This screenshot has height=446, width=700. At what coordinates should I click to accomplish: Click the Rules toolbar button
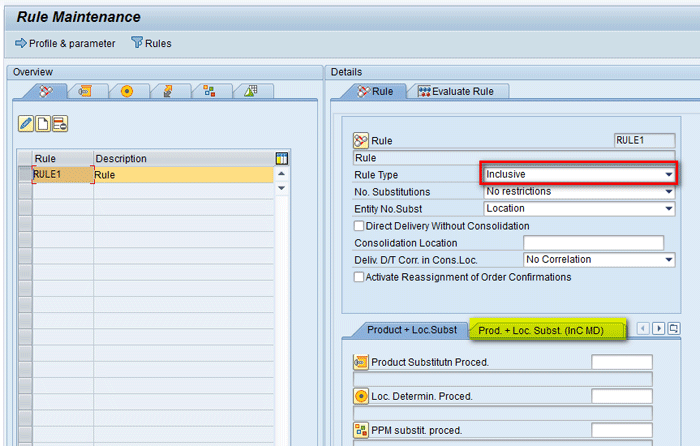click(x=151, y=43)
